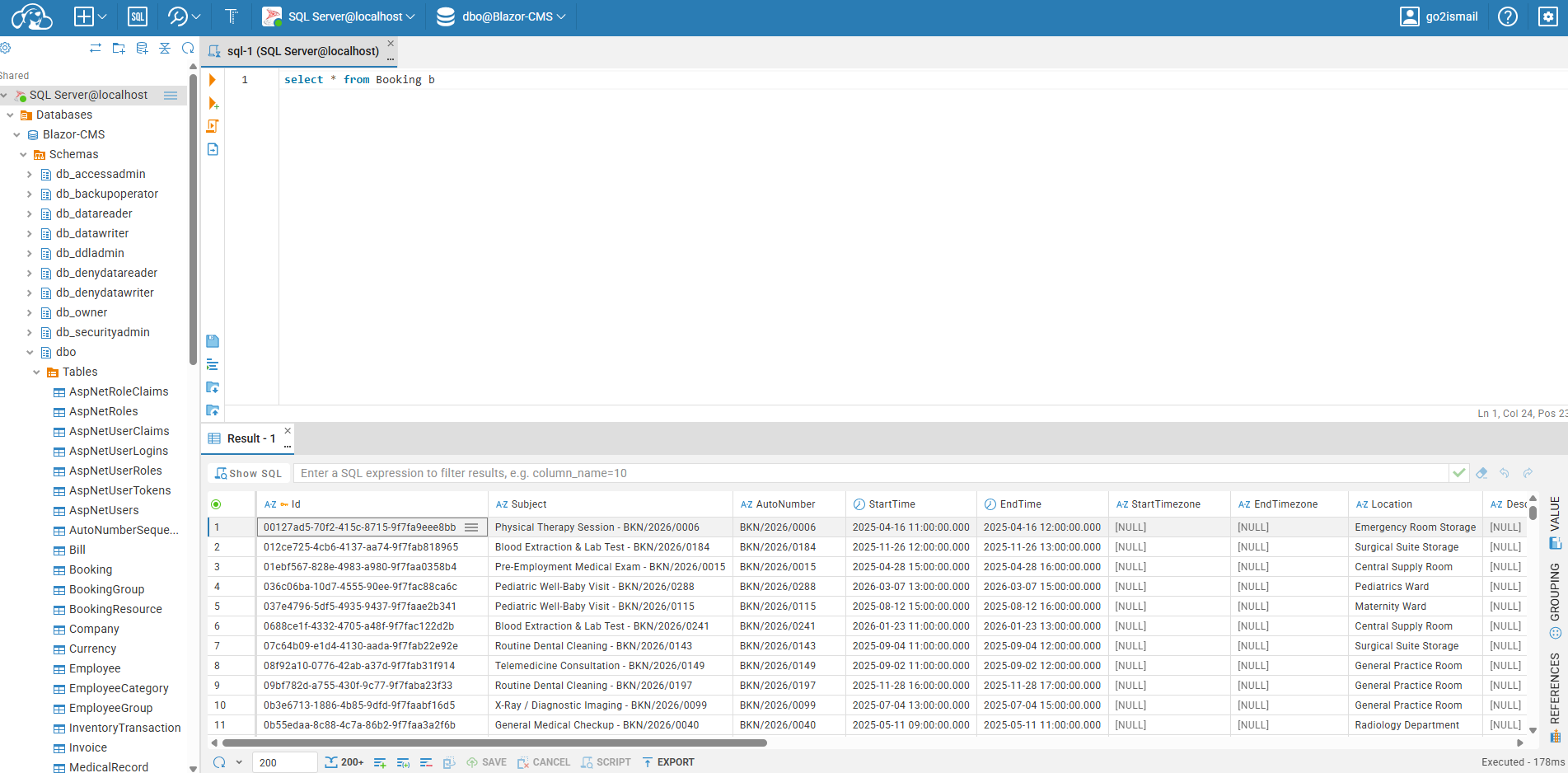Viewport: 1568px width, 773px height.
Task: Collapse the dbo schema node
Action: 30,353
